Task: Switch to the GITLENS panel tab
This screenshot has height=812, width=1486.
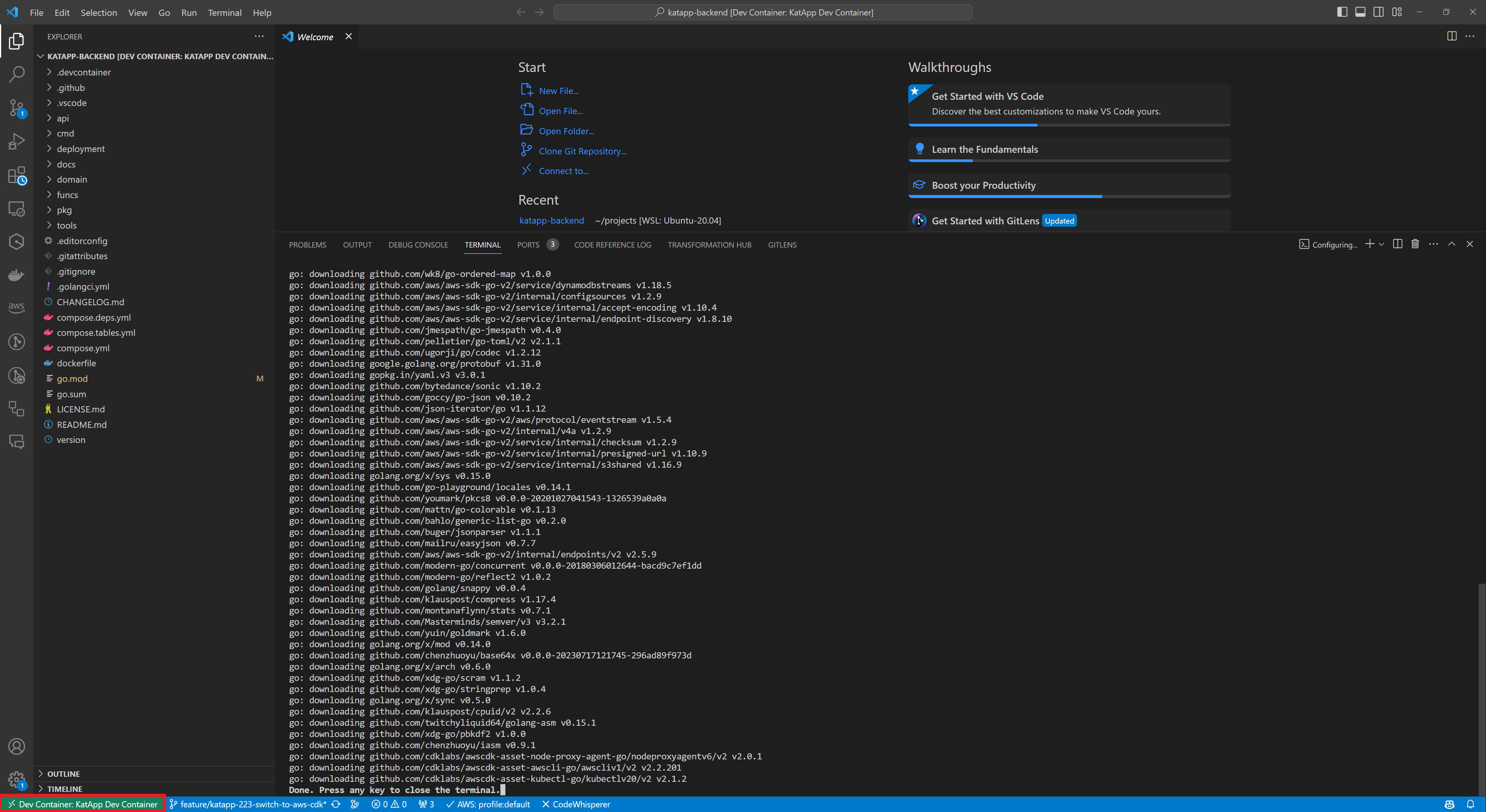Action: coord(782,244)
